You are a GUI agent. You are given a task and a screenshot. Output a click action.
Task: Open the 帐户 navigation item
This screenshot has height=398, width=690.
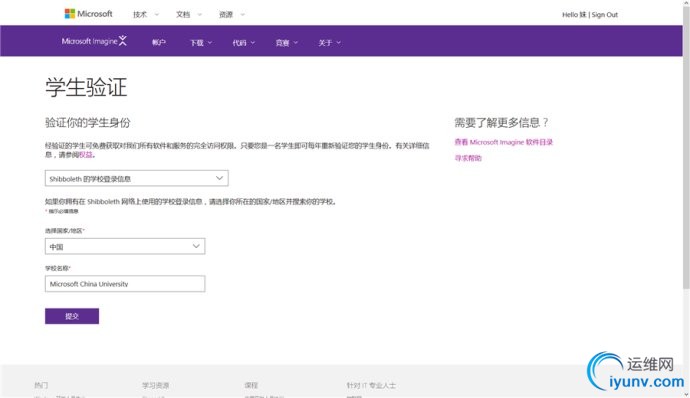pyautogui.click(x=158, y=42)
